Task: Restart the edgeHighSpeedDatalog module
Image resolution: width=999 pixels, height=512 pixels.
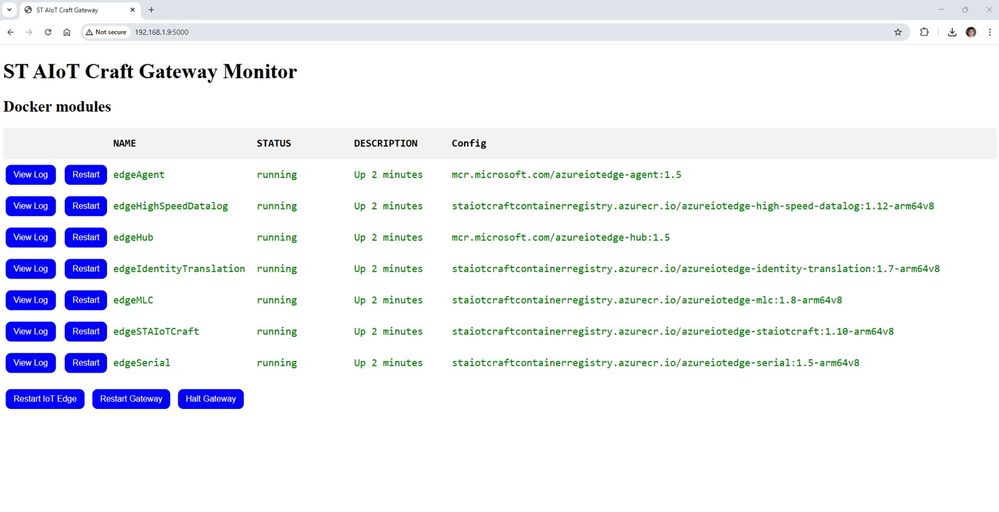Action: click(85, 206)
